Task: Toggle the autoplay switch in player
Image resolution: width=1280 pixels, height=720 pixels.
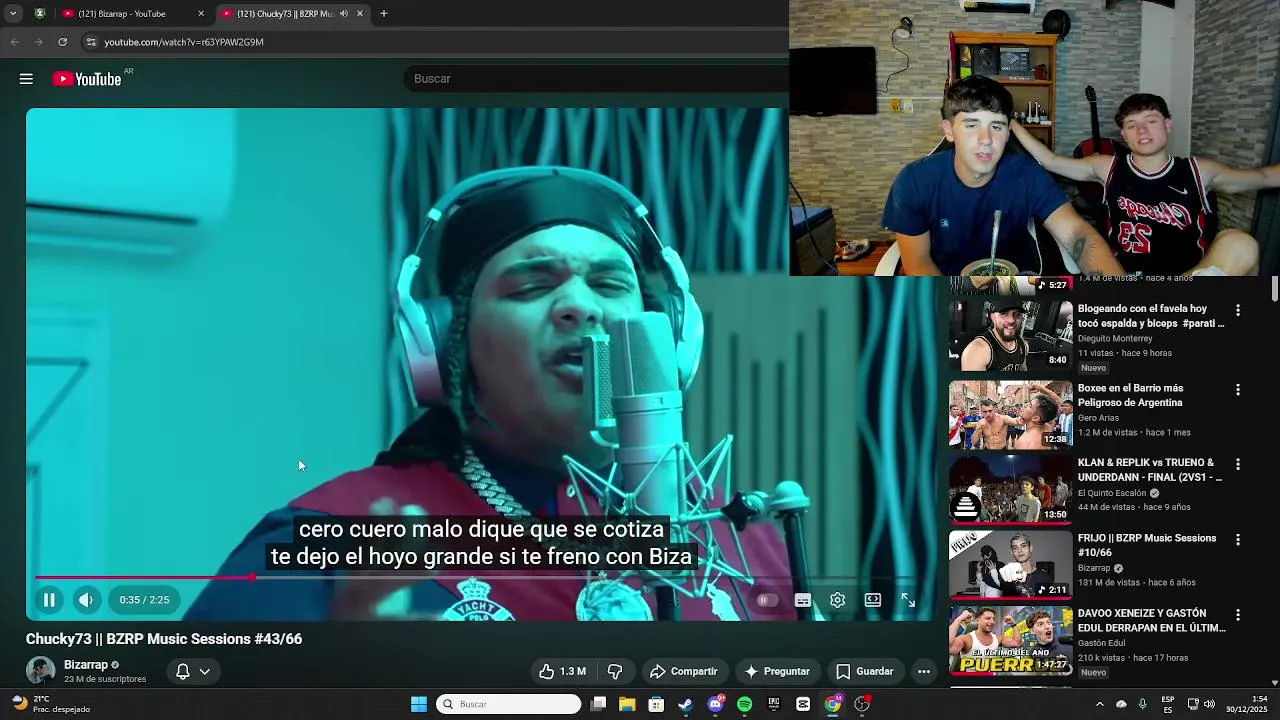Action: pyautogui.click(x=767, y=600)
